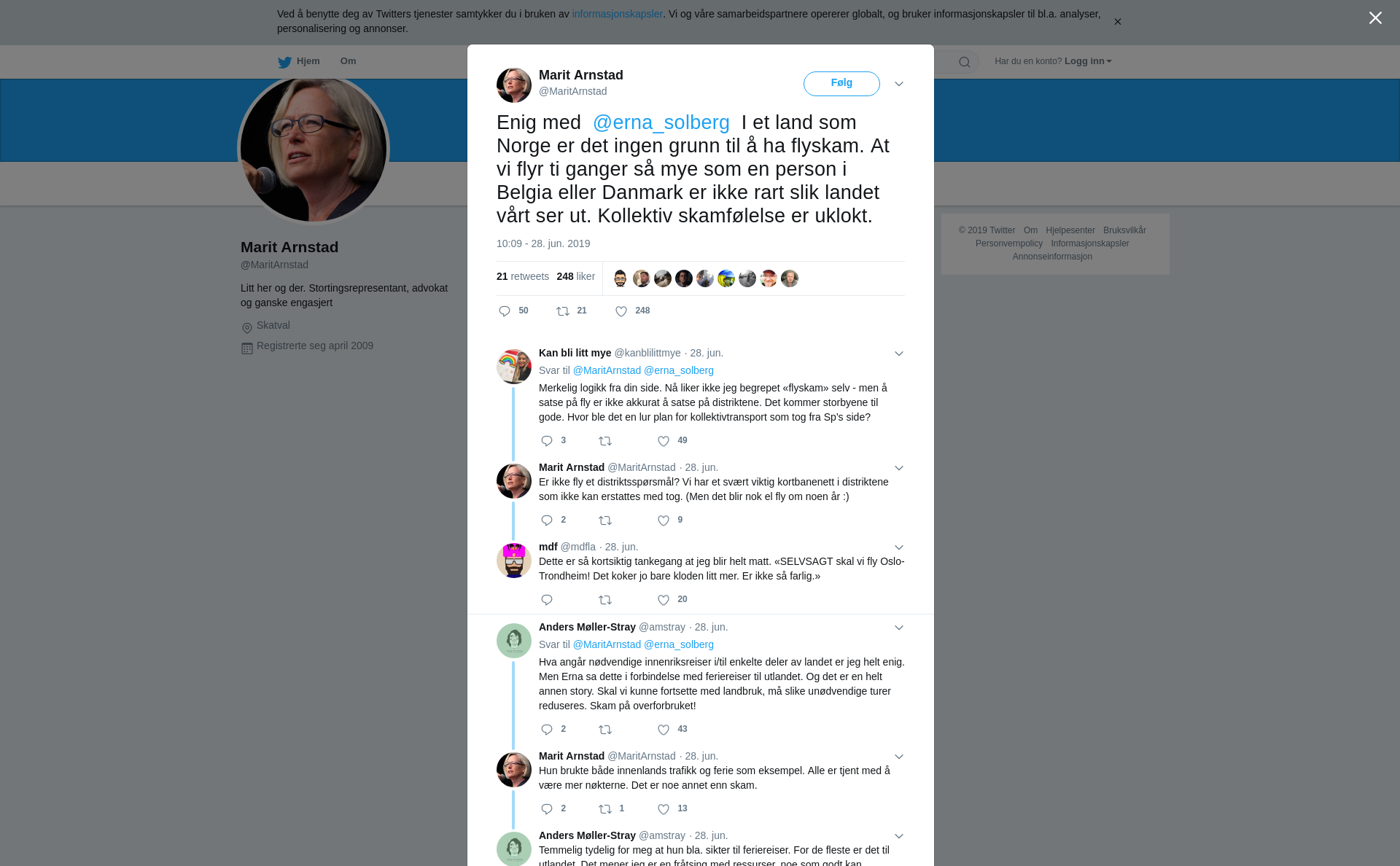The width and height of the screenshot is (1400, 866).
Task: Open the @erna_solberg mention in tweet
Action: pos(661,122)
